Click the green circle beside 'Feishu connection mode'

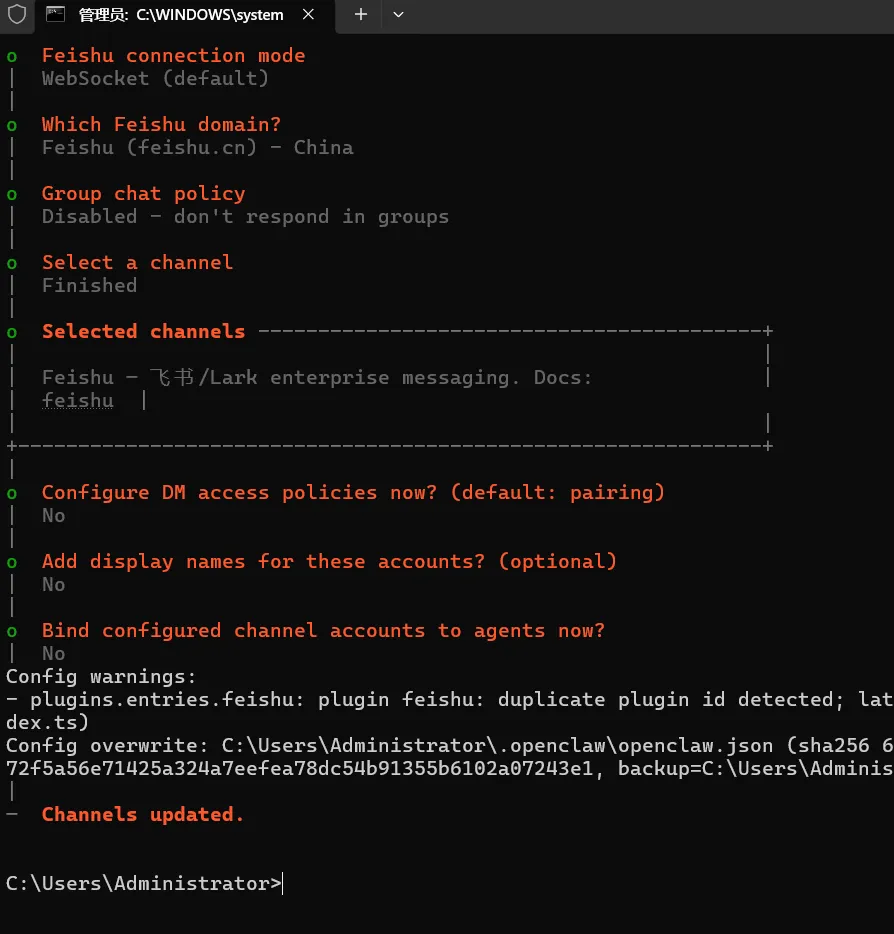coord(12,57)
